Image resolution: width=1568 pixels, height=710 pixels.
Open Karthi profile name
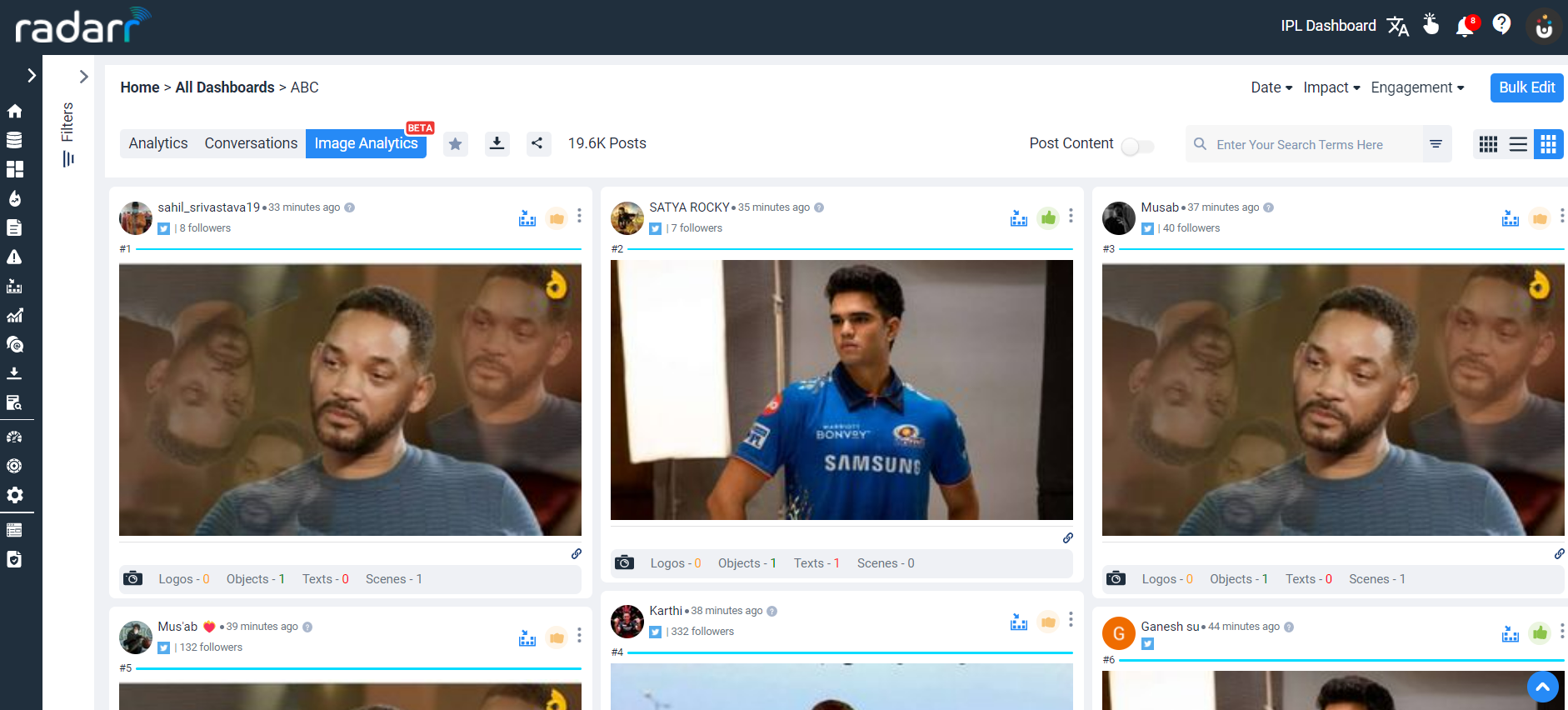666,611
